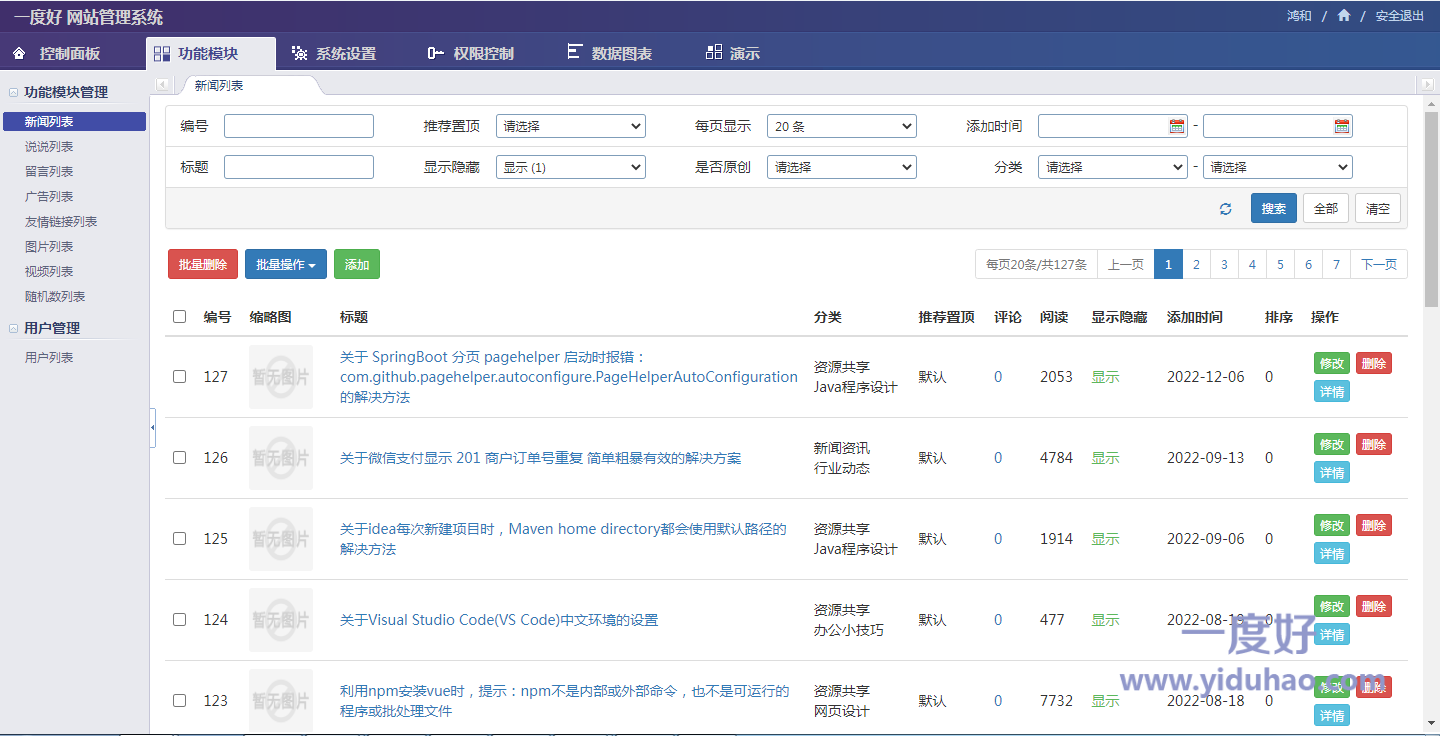Select 随机数列表 in the sidebar
This screenshot has width=1440, height=736.
click(55, 297)
